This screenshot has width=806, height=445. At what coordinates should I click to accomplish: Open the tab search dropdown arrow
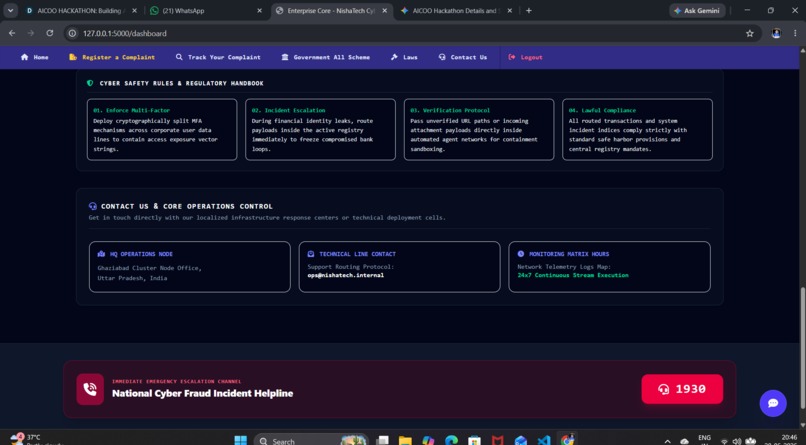[x=10, y=10]
